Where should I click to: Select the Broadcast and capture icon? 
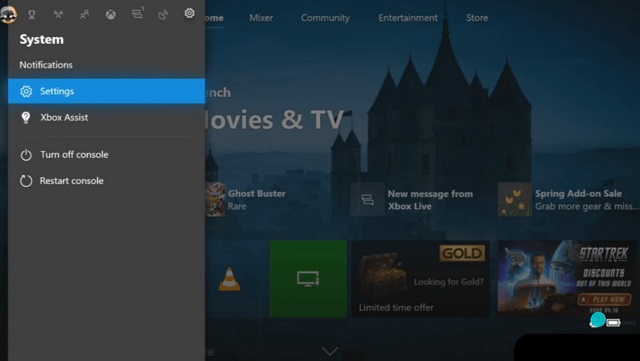[163, 15]
